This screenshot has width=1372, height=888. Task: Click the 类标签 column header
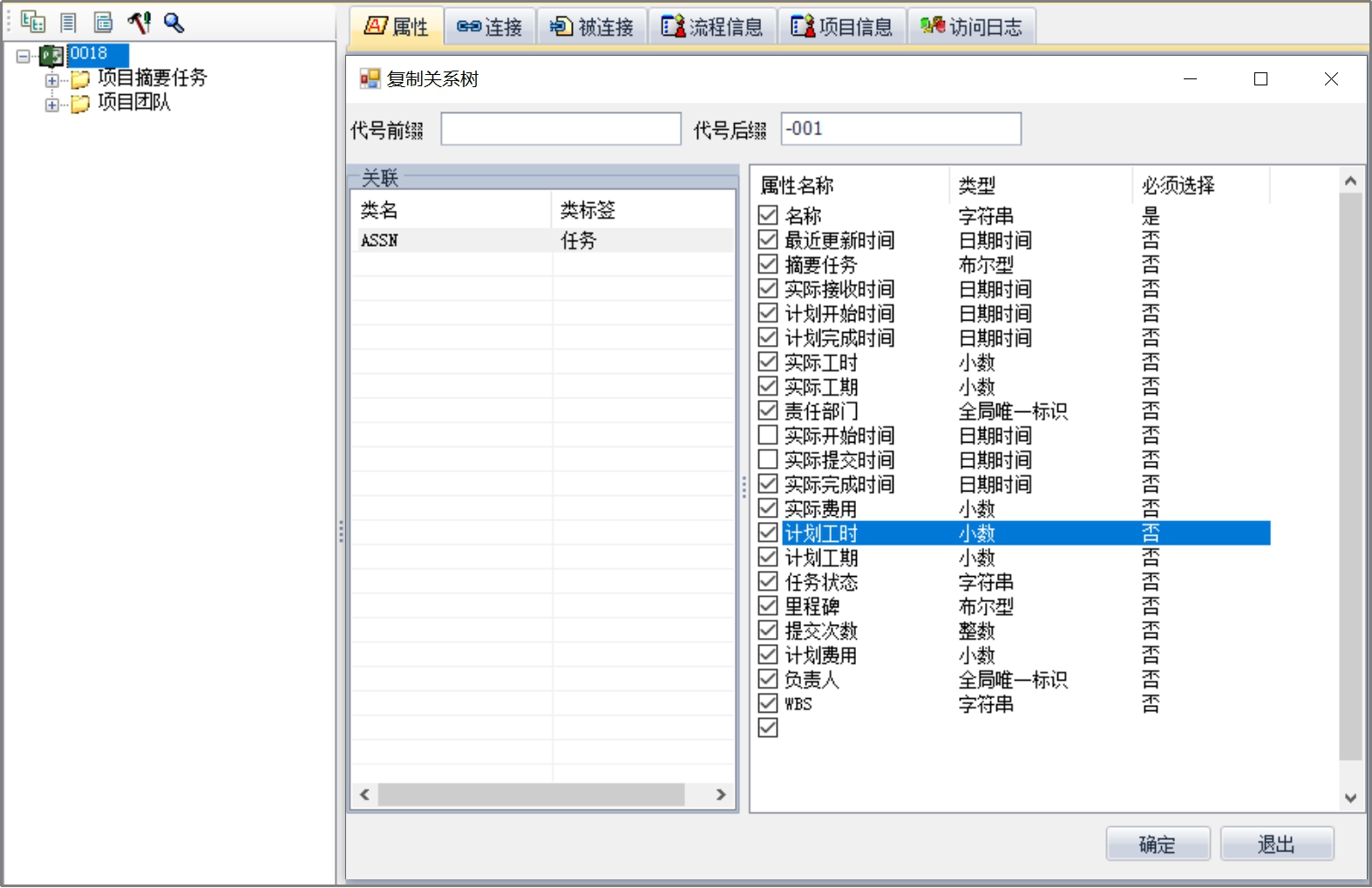click(x=643, y=210)
